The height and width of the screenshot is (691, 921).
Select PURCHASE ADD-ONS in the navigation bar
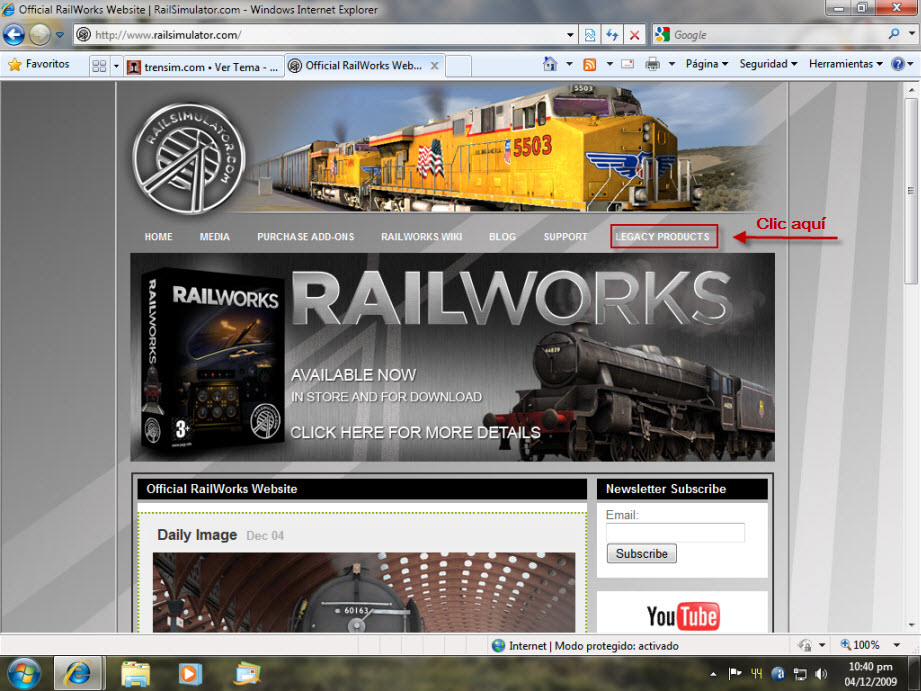305,237
